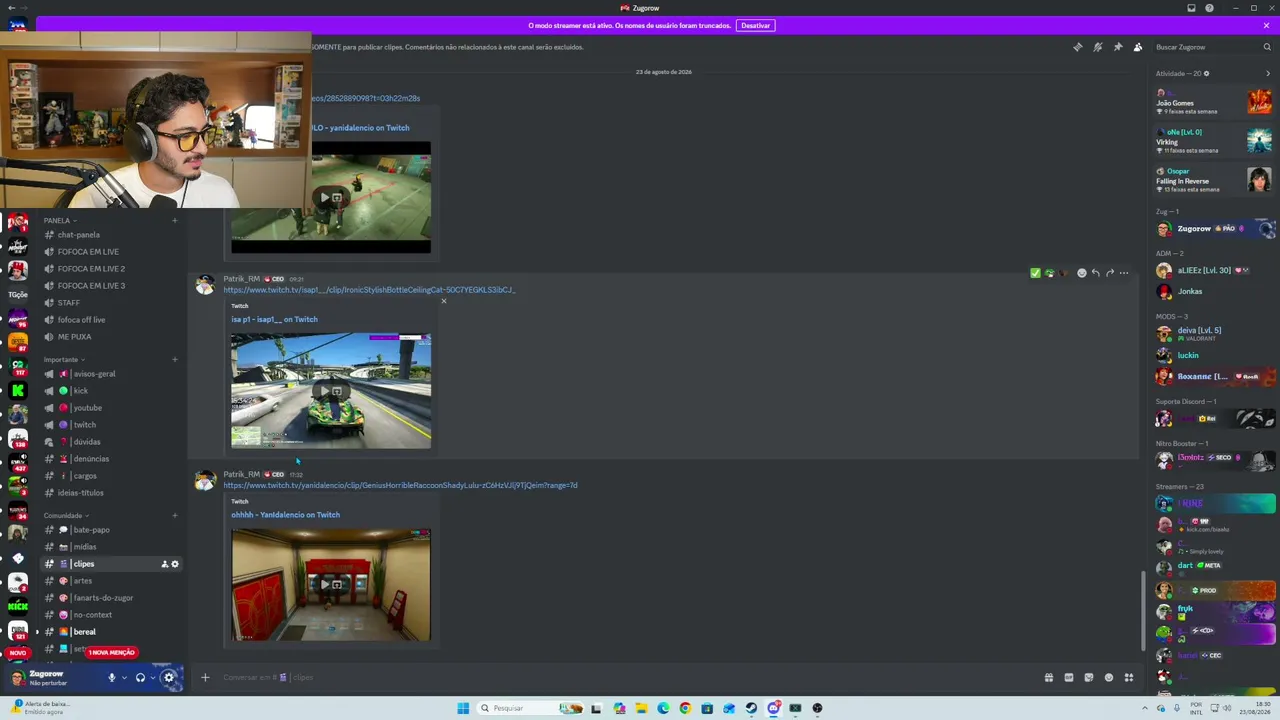This screenshot has width=1280, height=720.
Task: Open the Windows Start menu
Action: click(x=463, y=708)
